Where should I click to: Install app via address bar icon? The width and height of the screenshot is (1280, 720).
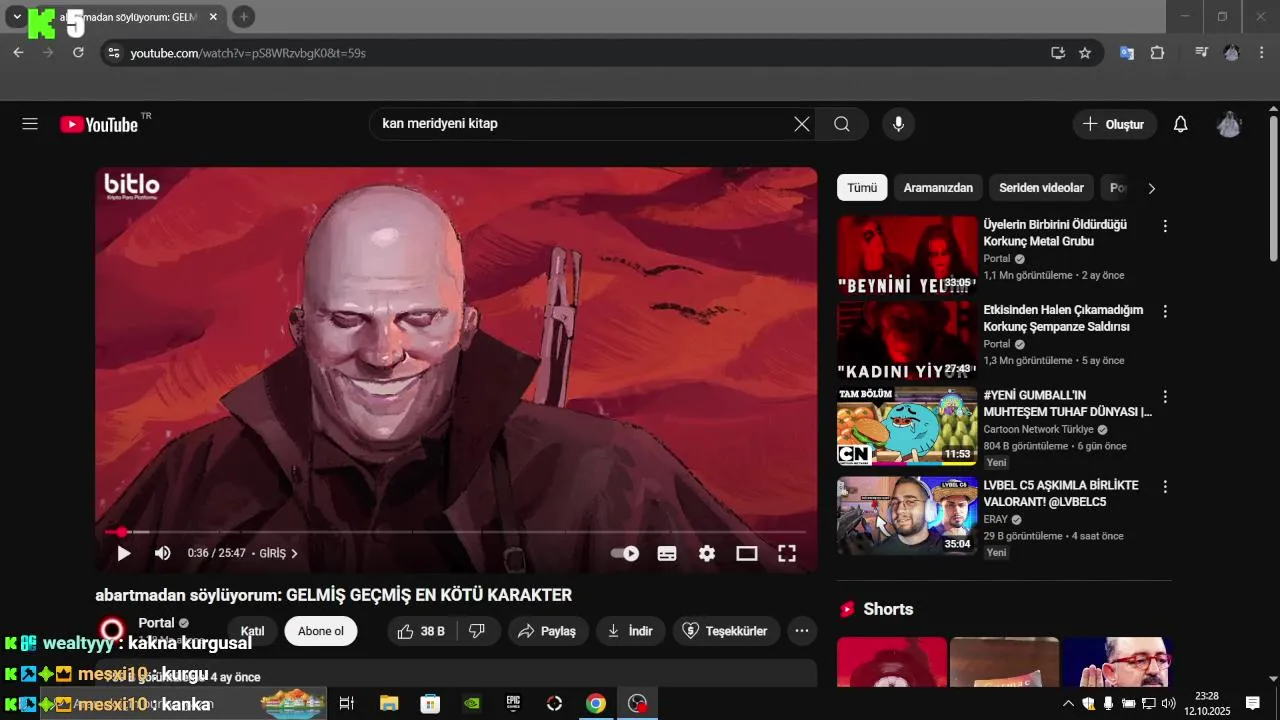coord(1058,53)
